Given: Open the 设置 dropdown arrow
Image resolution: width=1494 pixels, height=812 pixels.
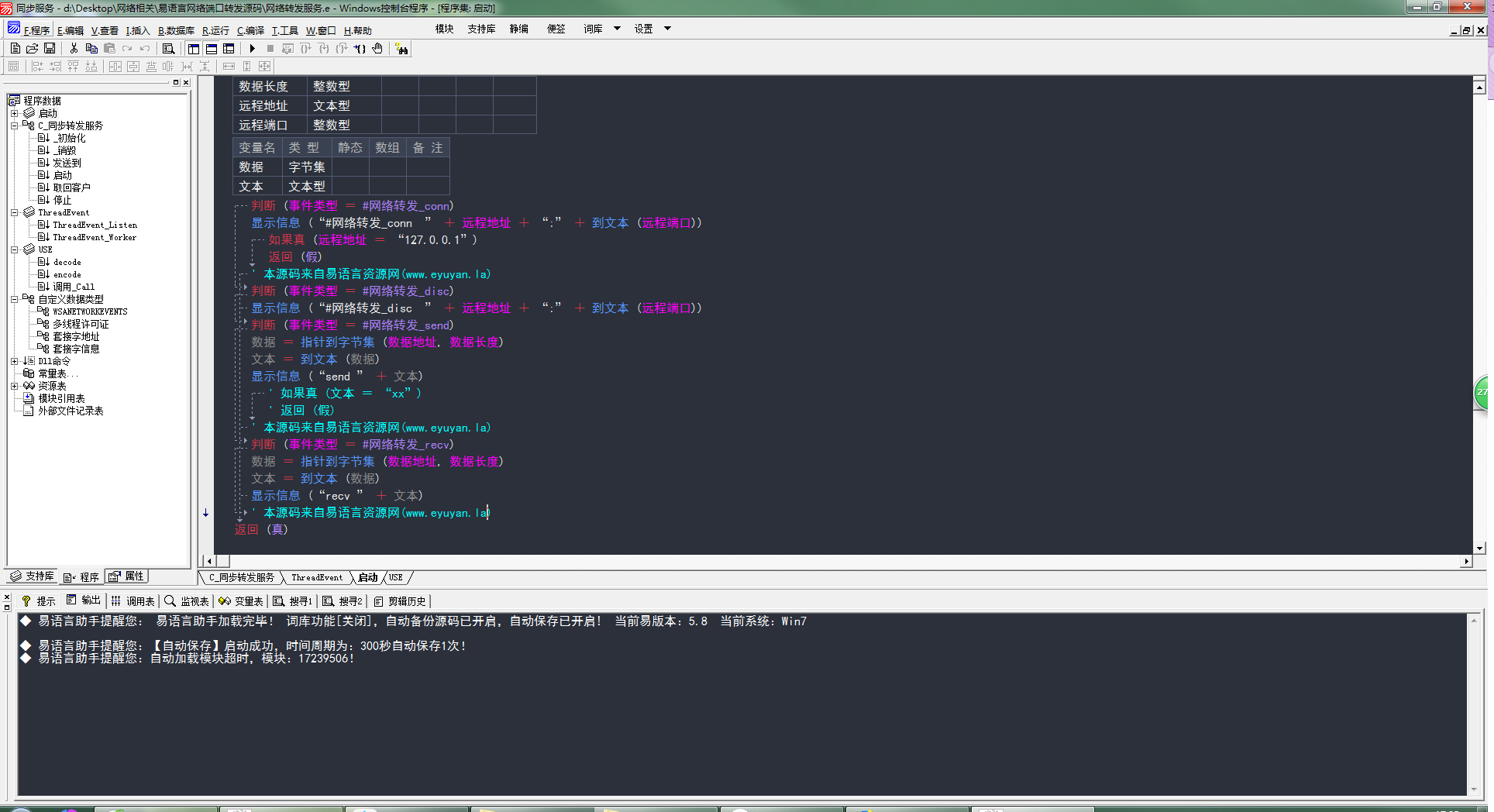Looking at the screenshot, I should point(667,29).
